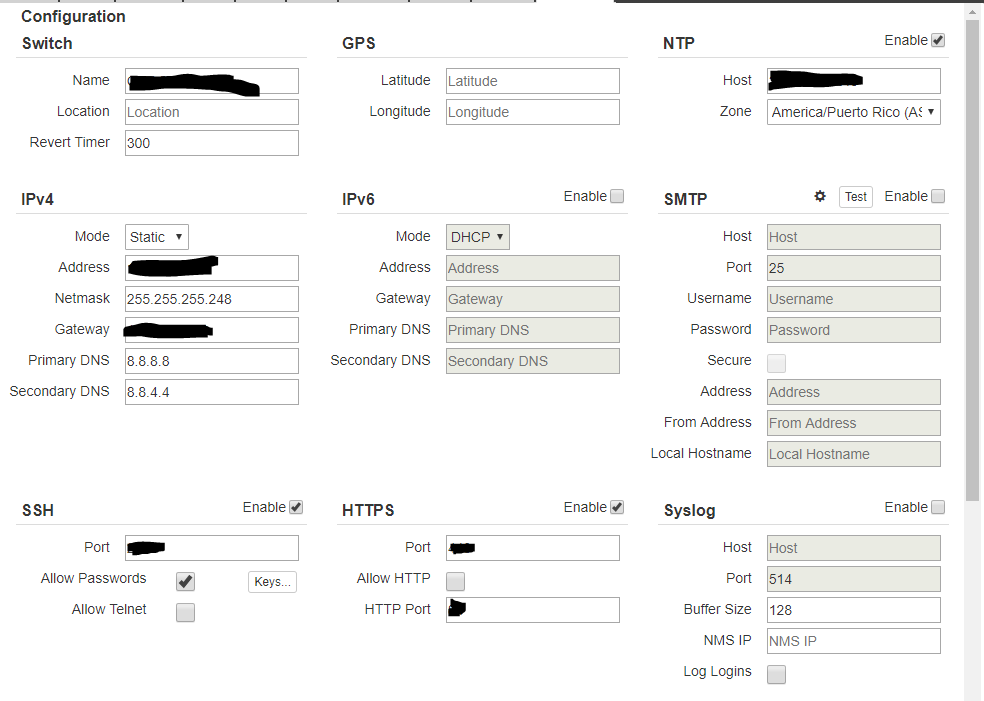Check the Log Logins box
This screenshot has width=984, height=701.
tap(776, 675)
